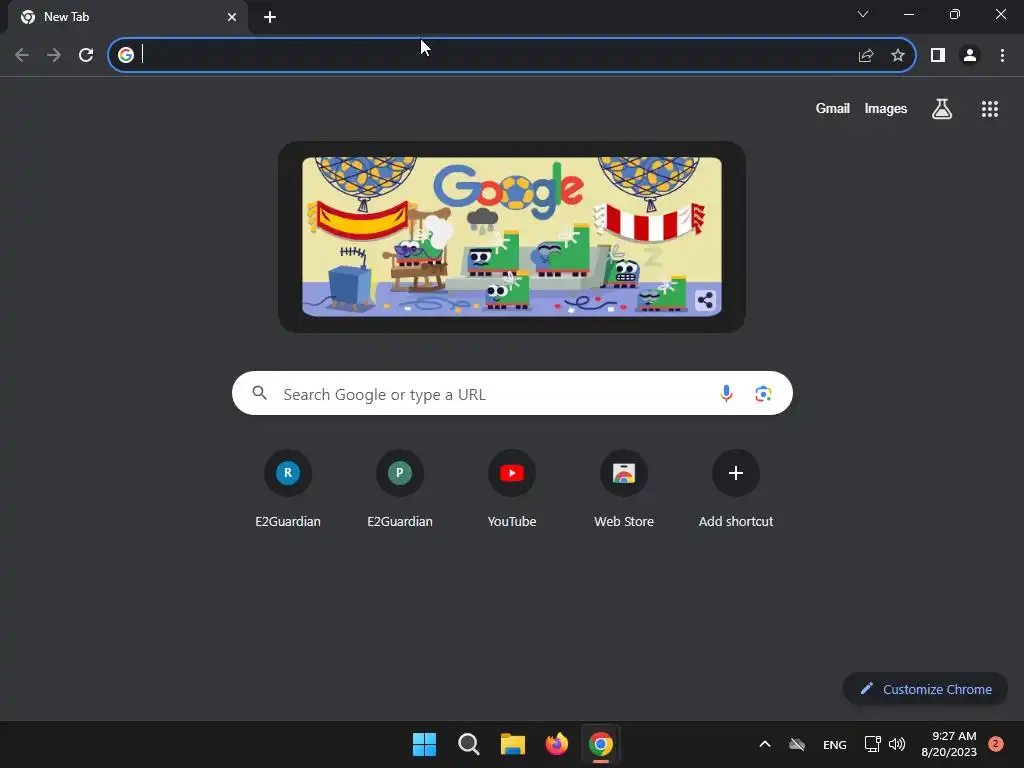The width and height of the screenshot is (1024, 768).
Task: Open the side panel
Action: click(x=938, y=55)
